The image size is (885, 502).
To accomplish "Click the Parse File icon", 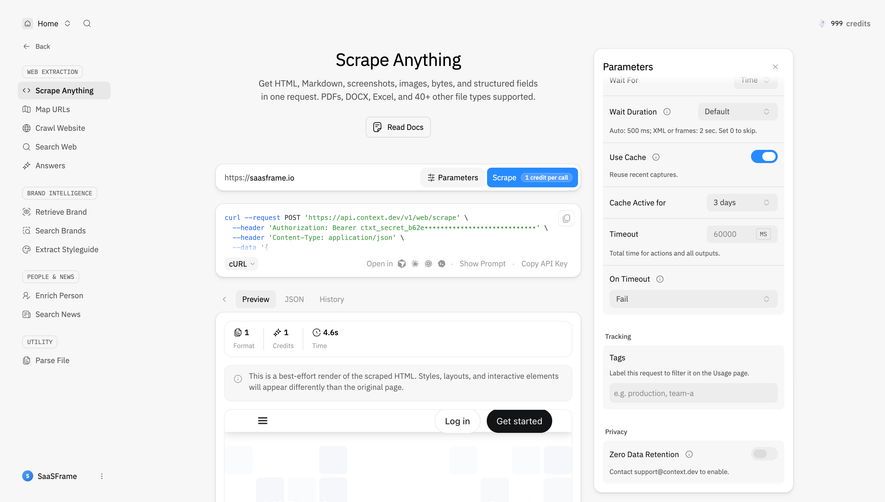I will tap(27, 360).
